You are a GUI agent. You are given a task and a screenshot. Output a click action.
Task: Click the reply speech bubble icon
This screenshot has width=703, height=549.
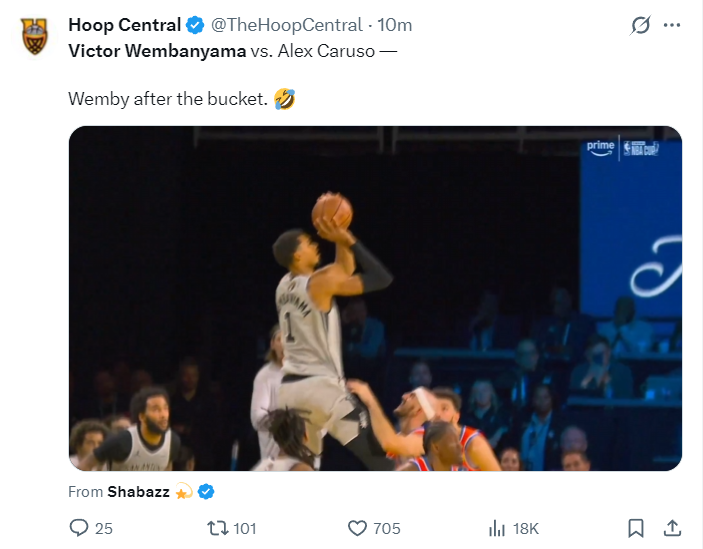click(x=79, y=527)
